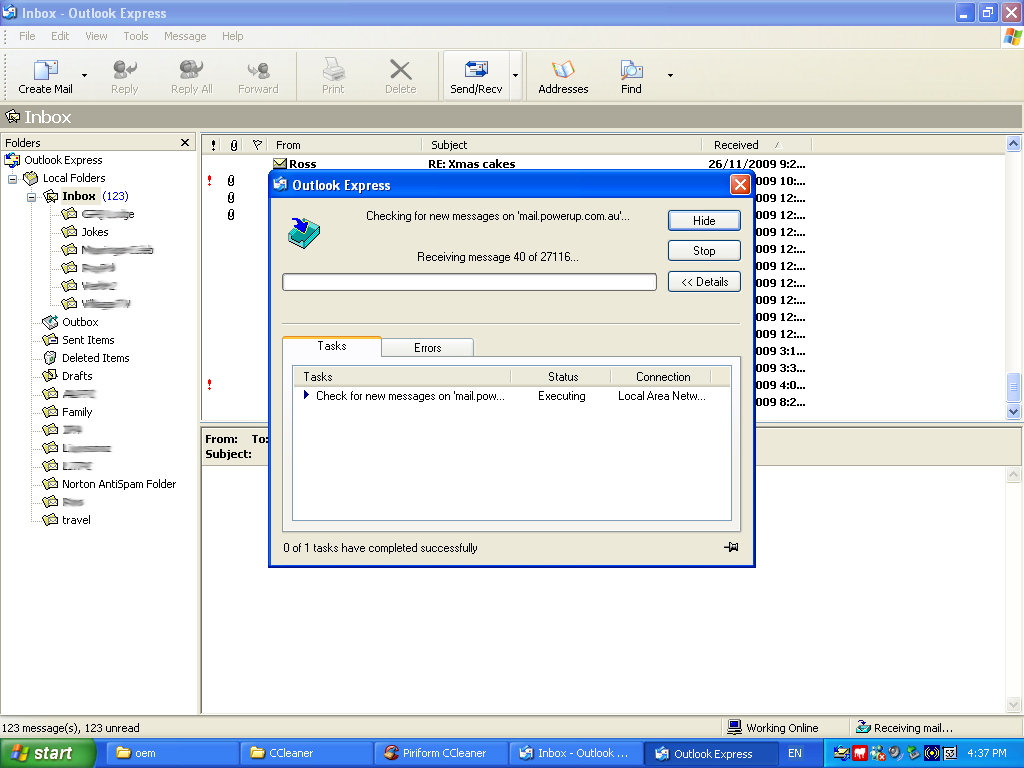
Task: Click message list scroll up arrow
Action: pos(1013,144)
